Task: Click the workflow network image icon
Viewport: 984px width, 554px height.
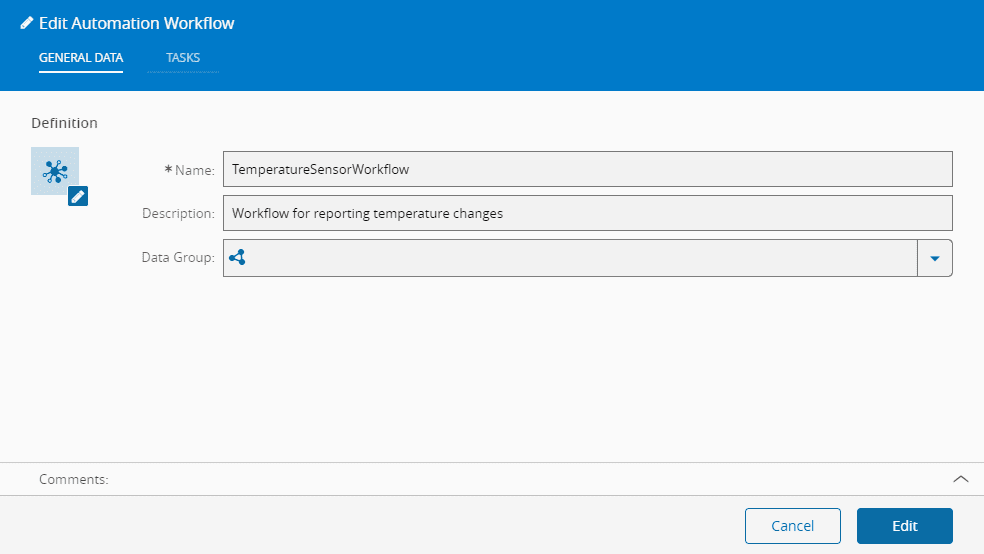Action: coord(54,169)
